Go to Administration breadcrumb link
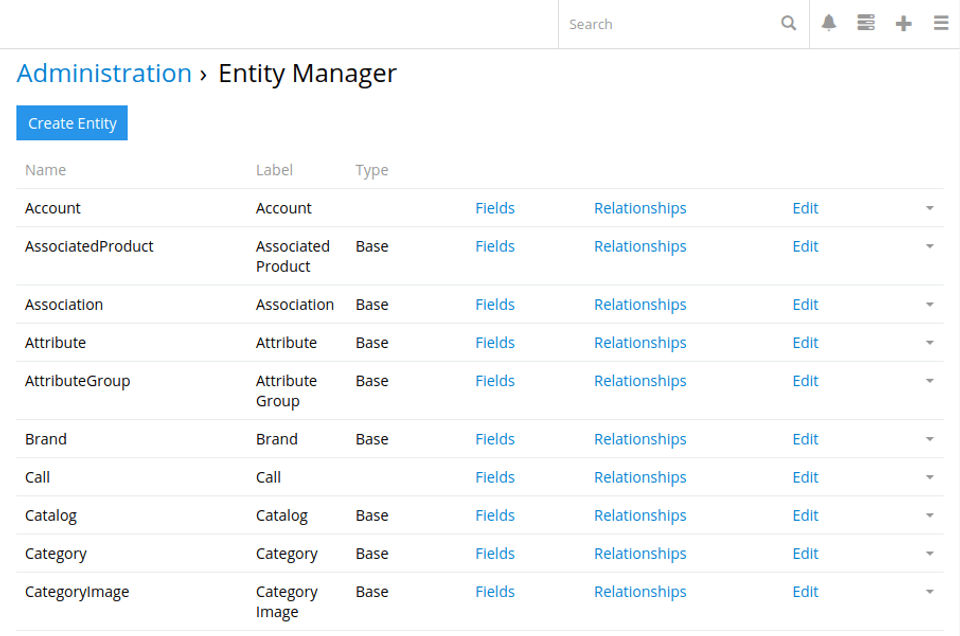960x636 pixels. point(104,73)
